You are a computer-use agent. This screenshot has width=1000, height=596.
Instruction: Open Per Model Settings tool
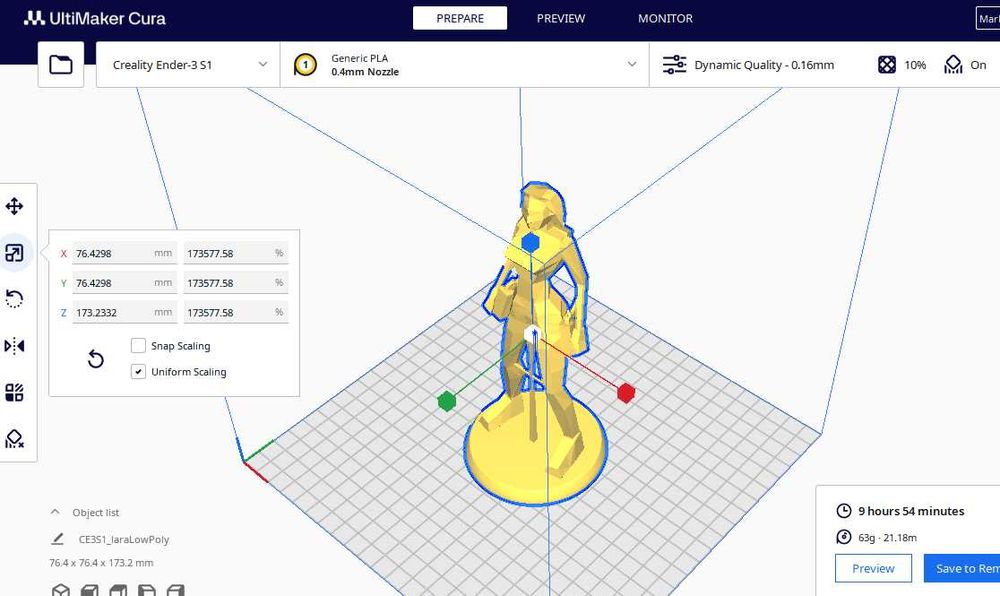pyautogui.click(x=14, y=392)
